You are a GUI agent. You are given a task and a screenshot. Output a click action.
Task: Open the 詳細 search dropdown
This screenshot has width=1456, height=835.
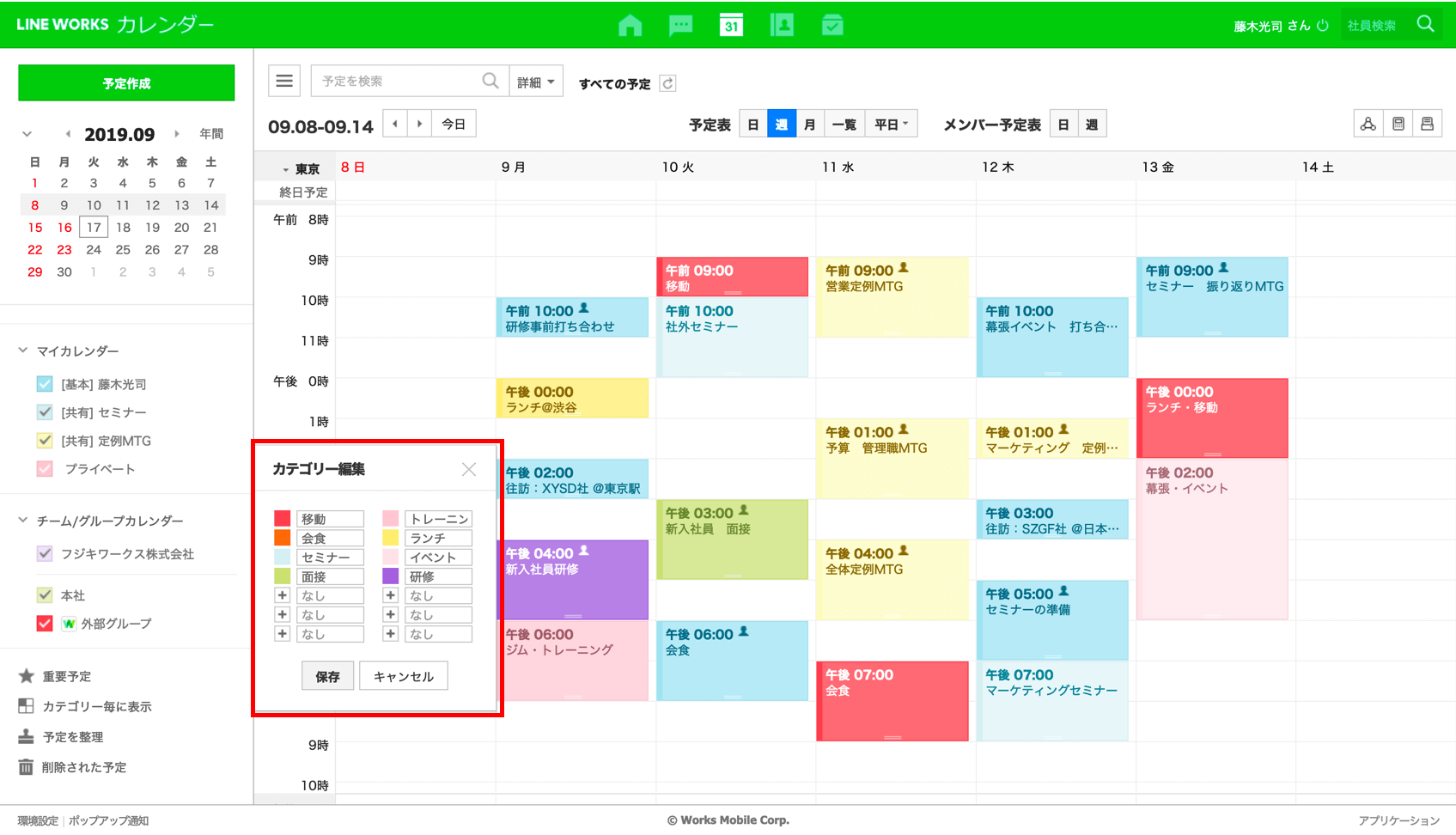(x=535, y=82)
